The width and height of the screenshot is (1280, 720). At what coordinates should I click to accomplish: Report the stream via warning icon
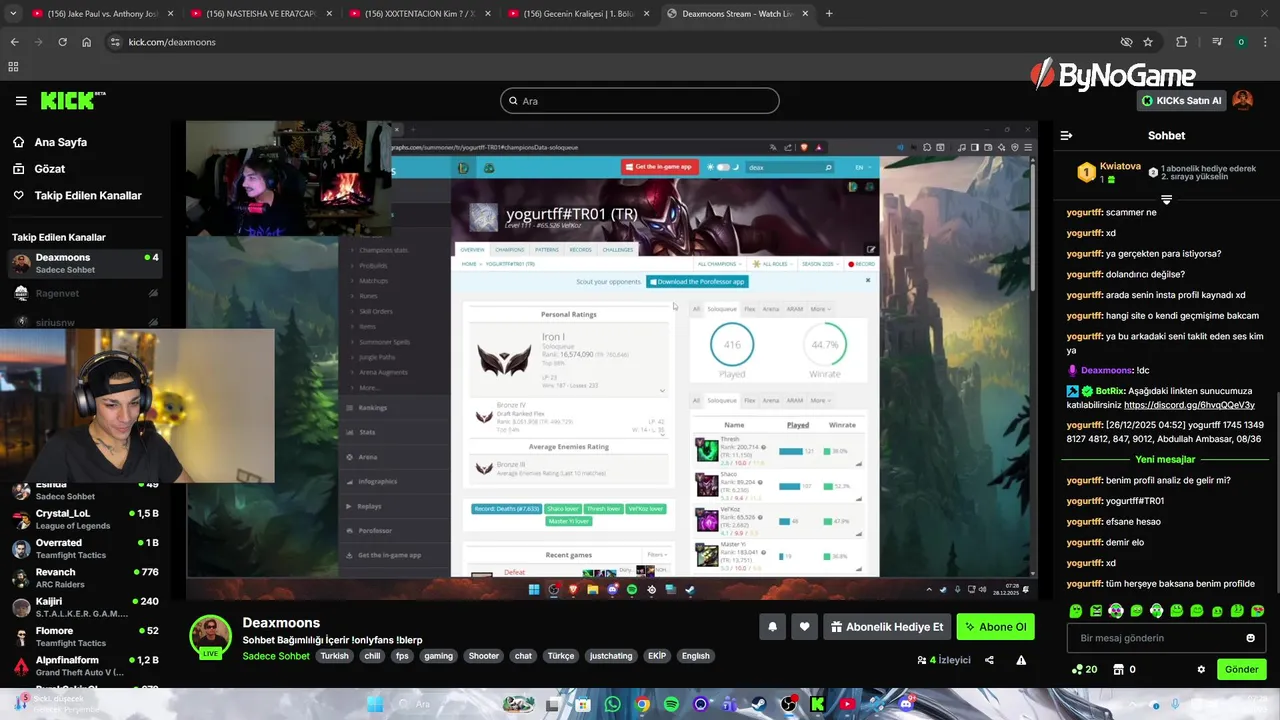point(1021,660)
